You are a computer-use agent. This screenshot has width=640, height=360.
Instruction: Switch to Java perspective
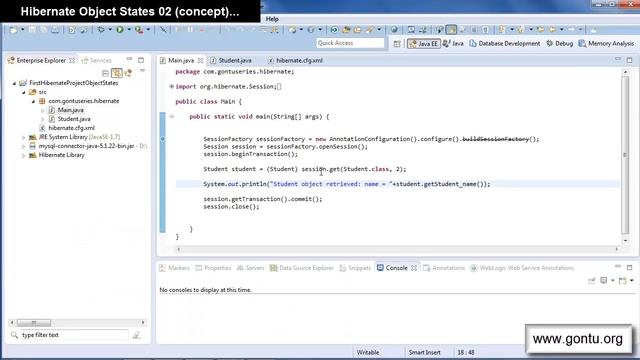[453, 43]
